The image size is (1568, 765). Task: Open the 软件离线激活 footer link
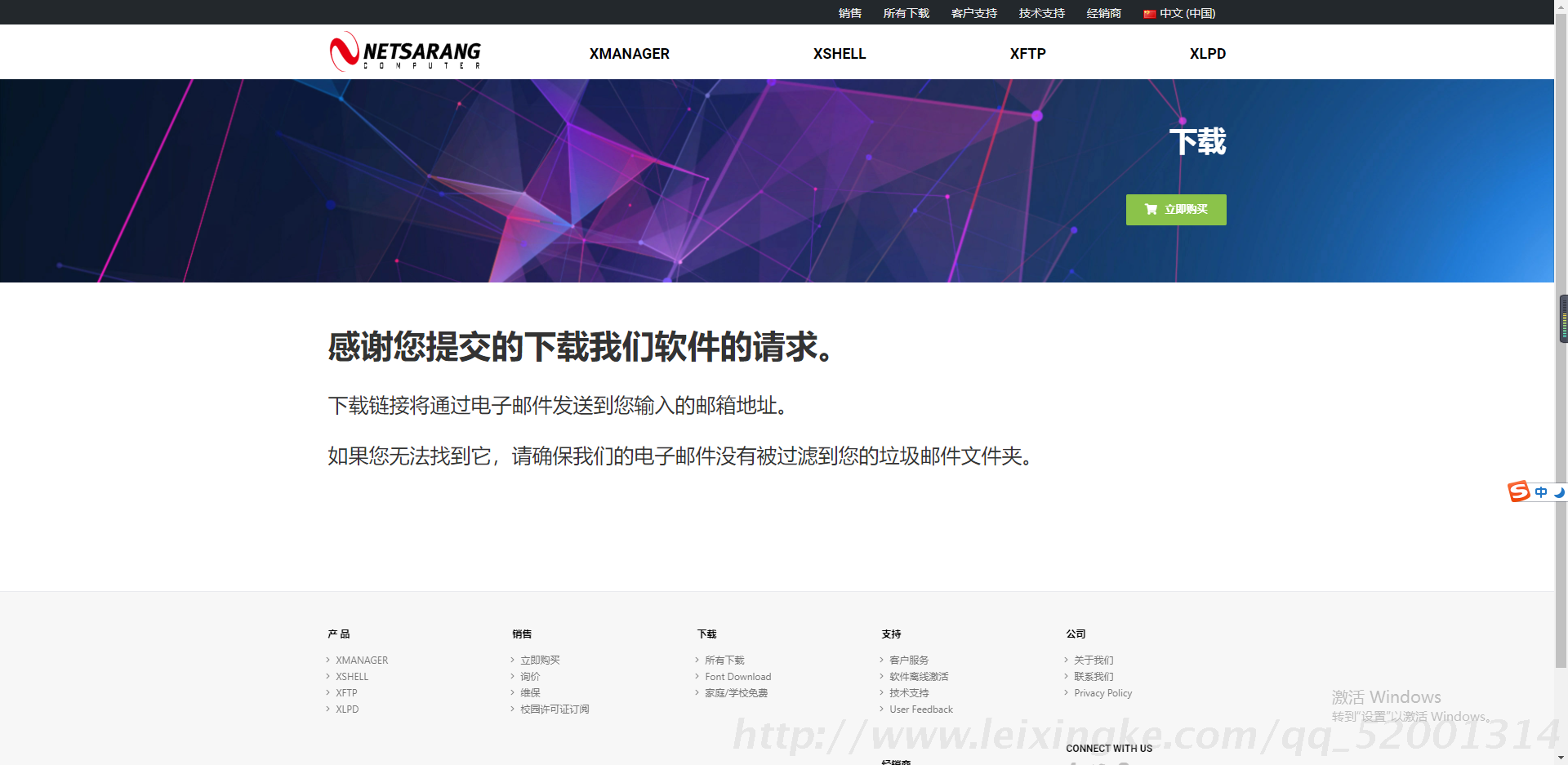pyautogui.click(x=919, y=677)
